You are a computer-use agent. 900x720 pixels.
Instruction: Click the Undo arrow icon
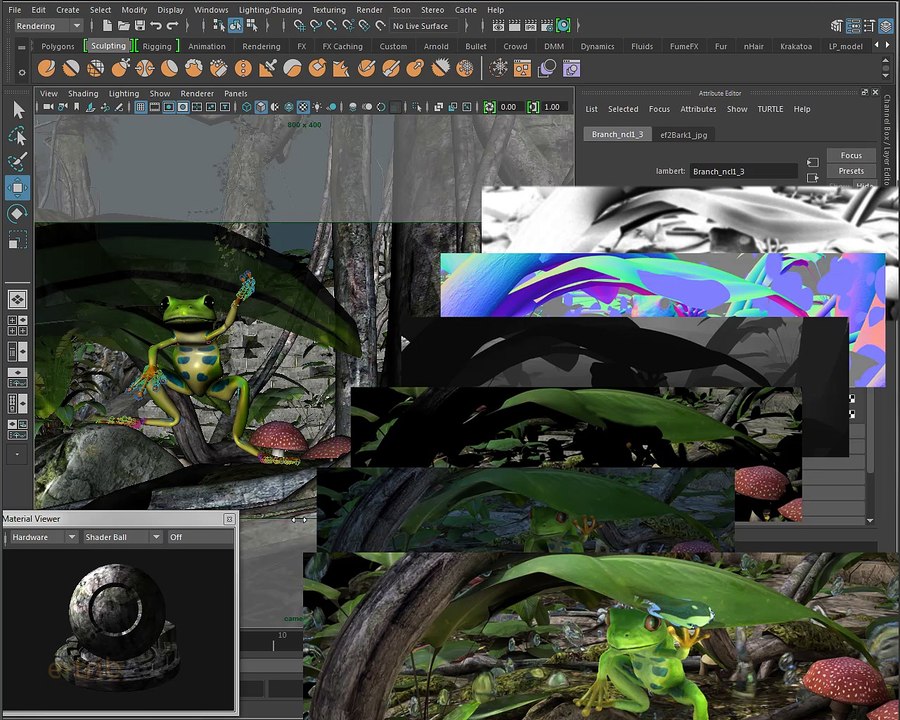point(156,25)
